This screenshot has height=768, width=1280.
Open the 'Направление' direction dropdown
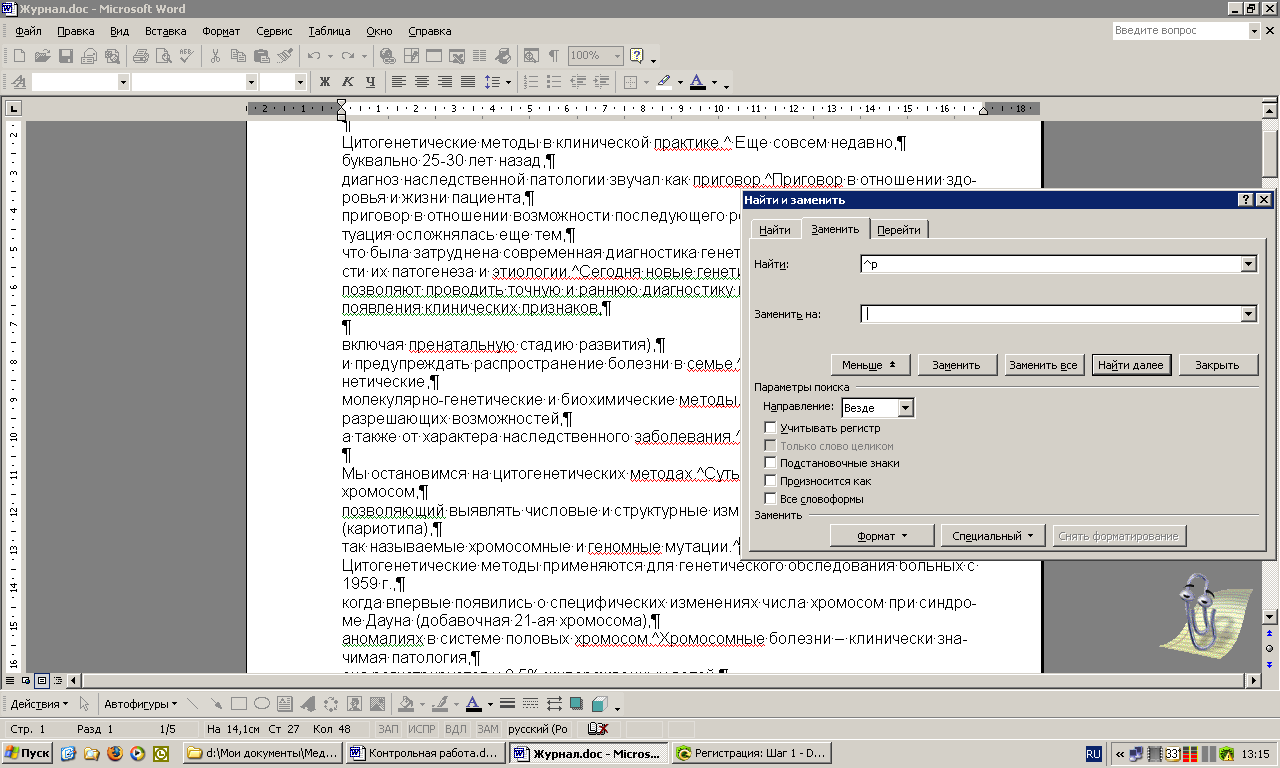tap(905, 408)
